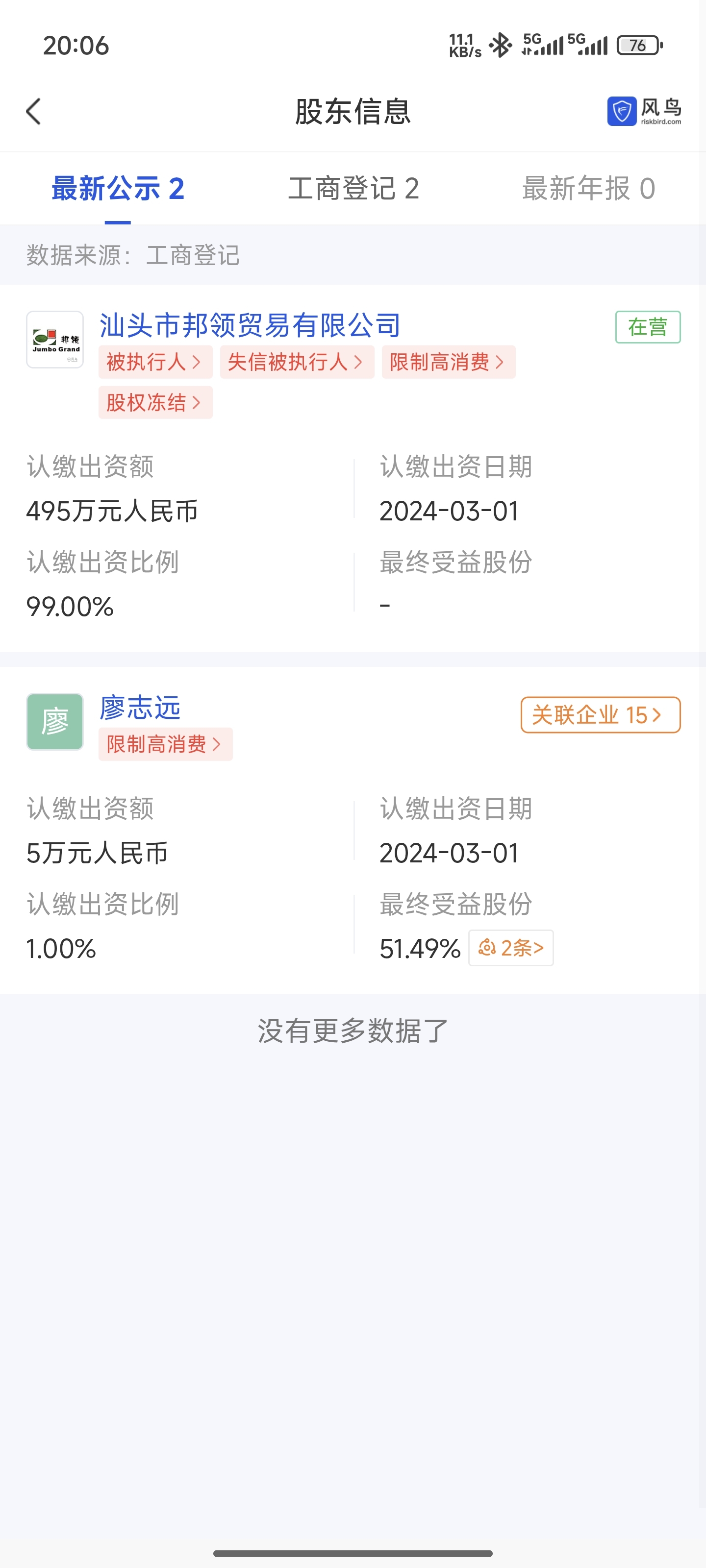706x1568 pixels.
Task: Tap the first 5G signal icon
Action: [542, 45]
